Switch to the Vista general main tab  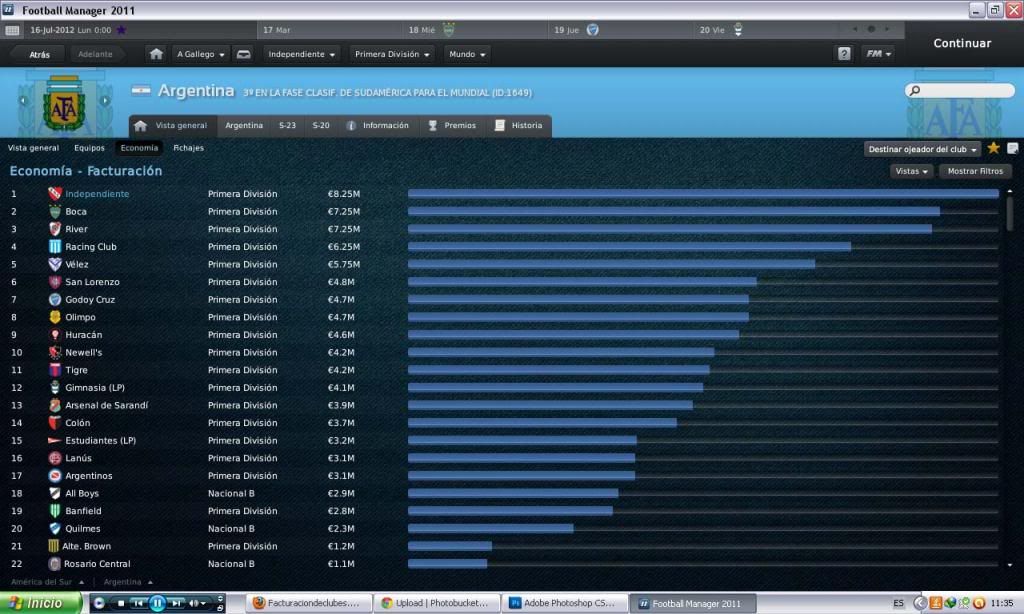[173, 125]
